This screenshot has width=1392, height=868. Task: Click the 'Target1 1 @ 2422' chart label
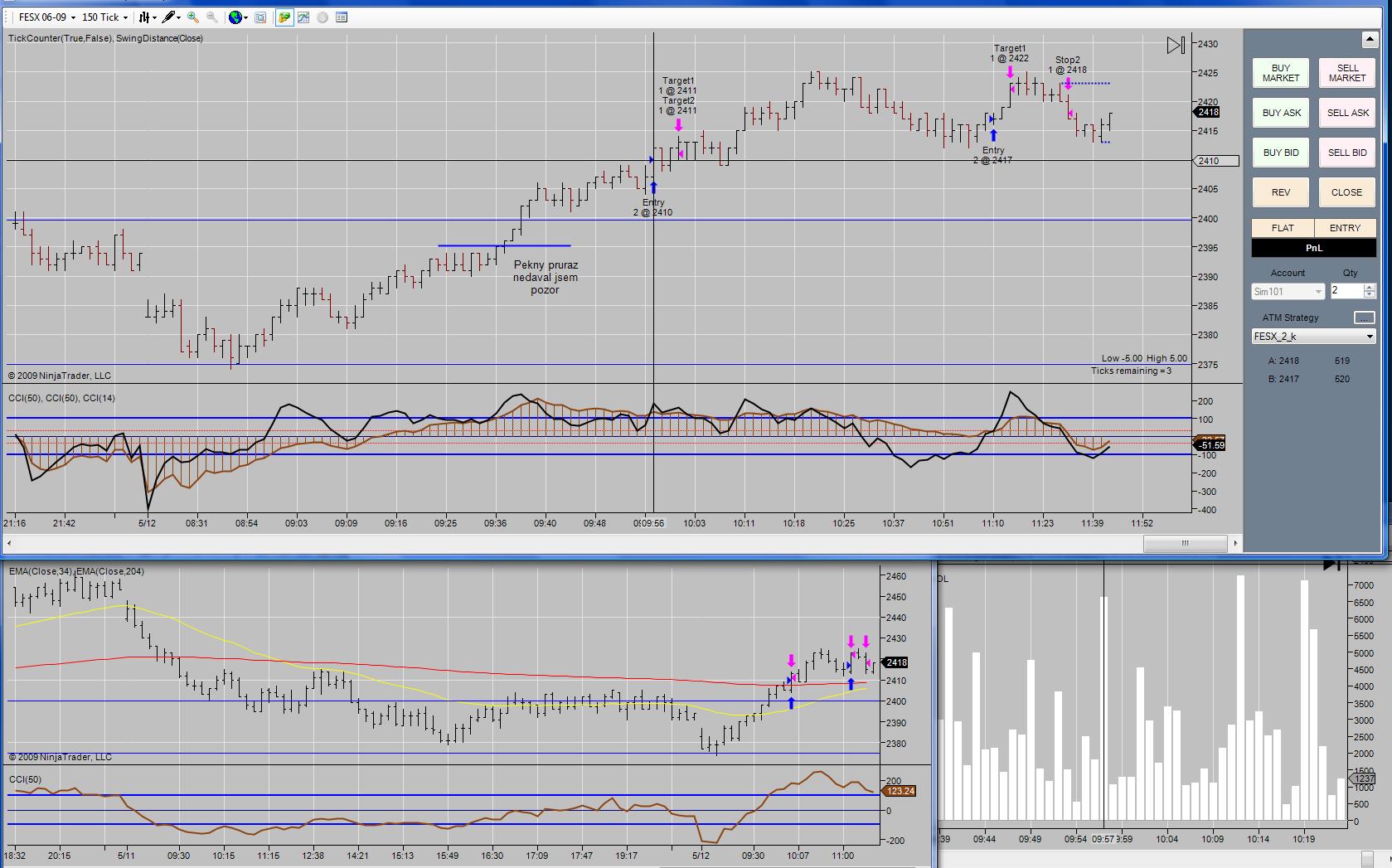coord(1010,53)
